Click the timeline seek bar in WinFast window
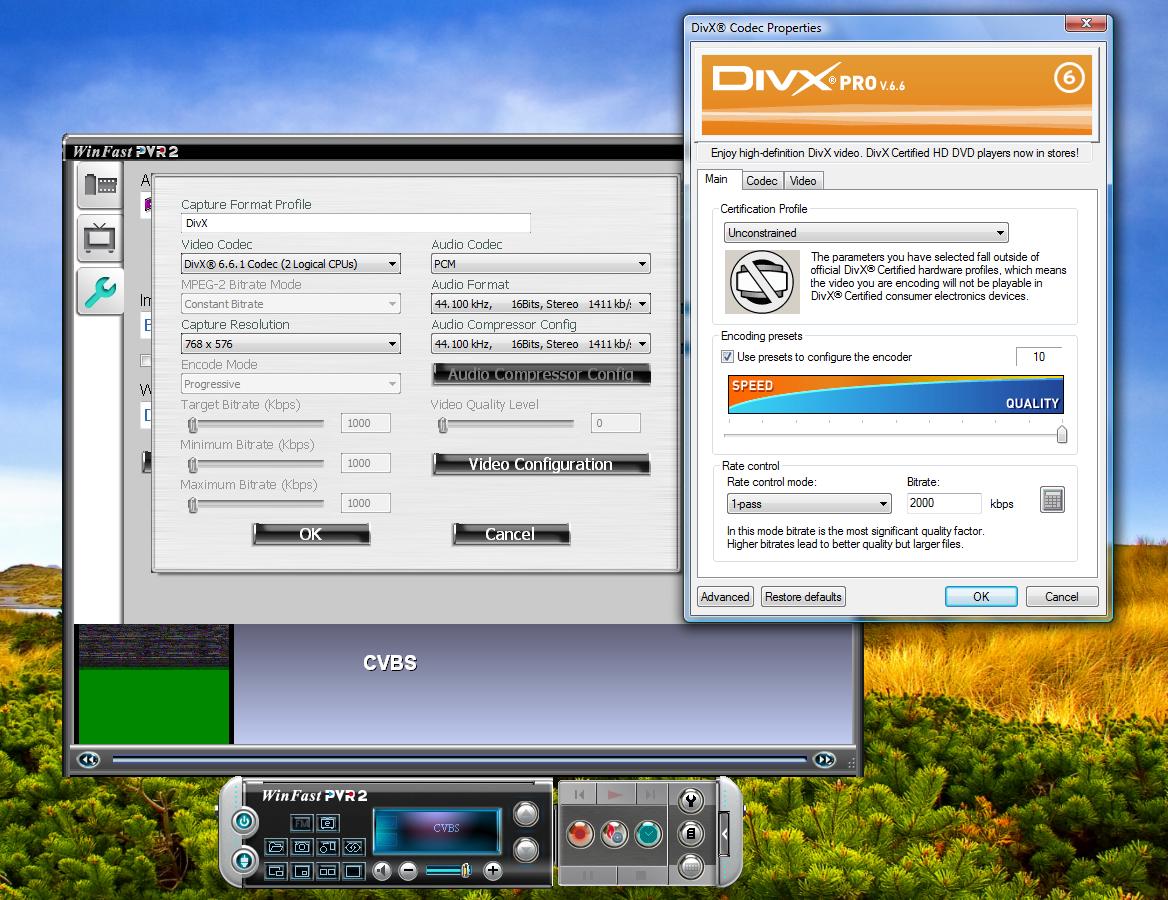 pyautogui.click(x=460, y=760)
